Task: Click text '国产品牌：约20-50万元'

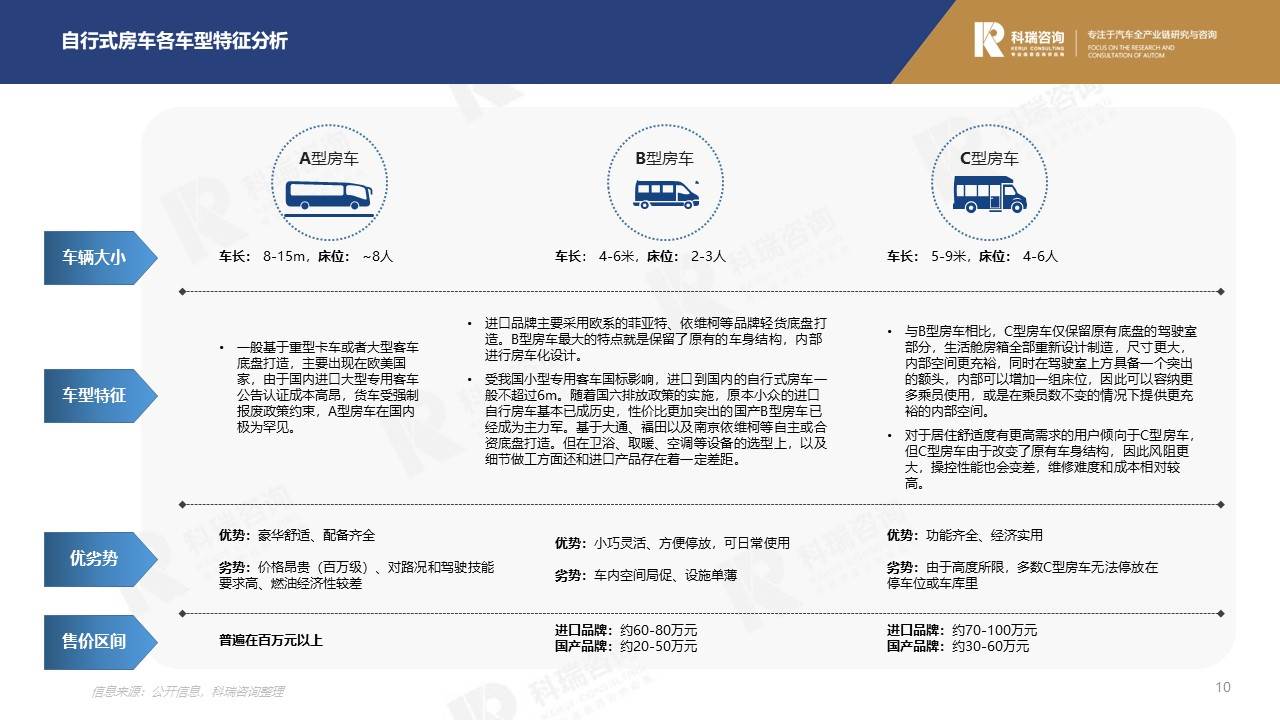Action: pos(626,647)
